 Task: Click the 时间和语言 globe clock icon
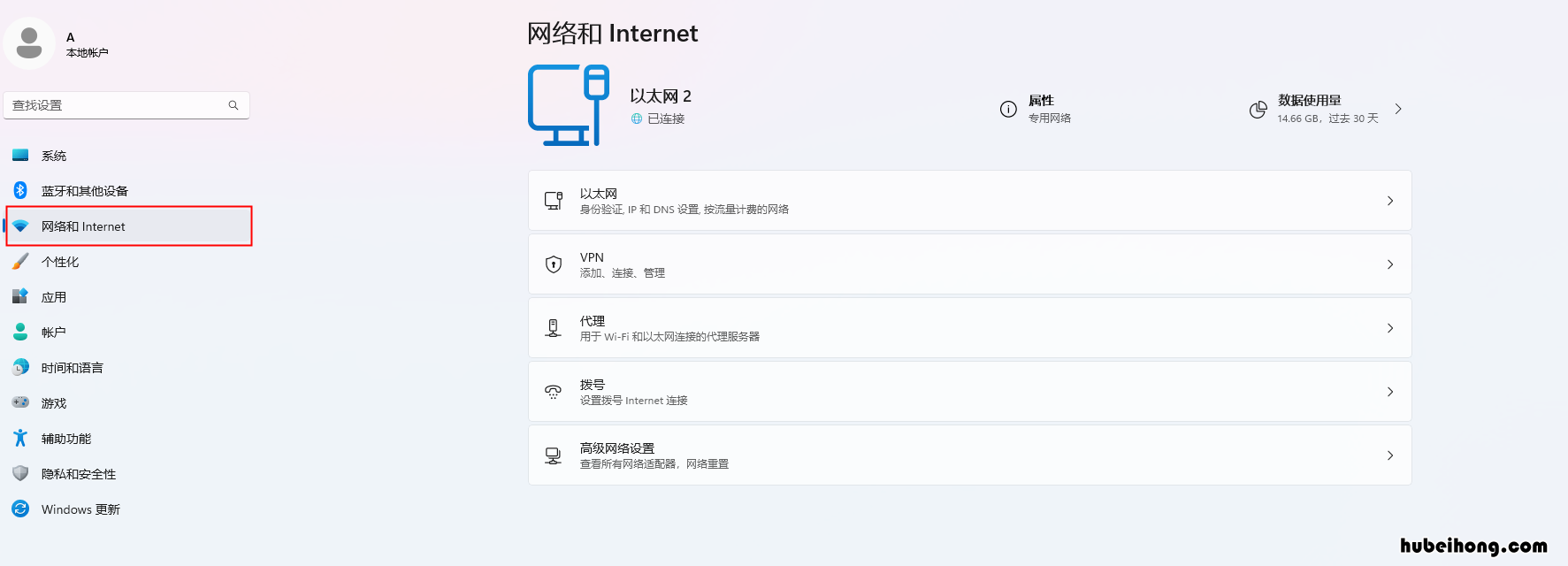pos(20,367)
